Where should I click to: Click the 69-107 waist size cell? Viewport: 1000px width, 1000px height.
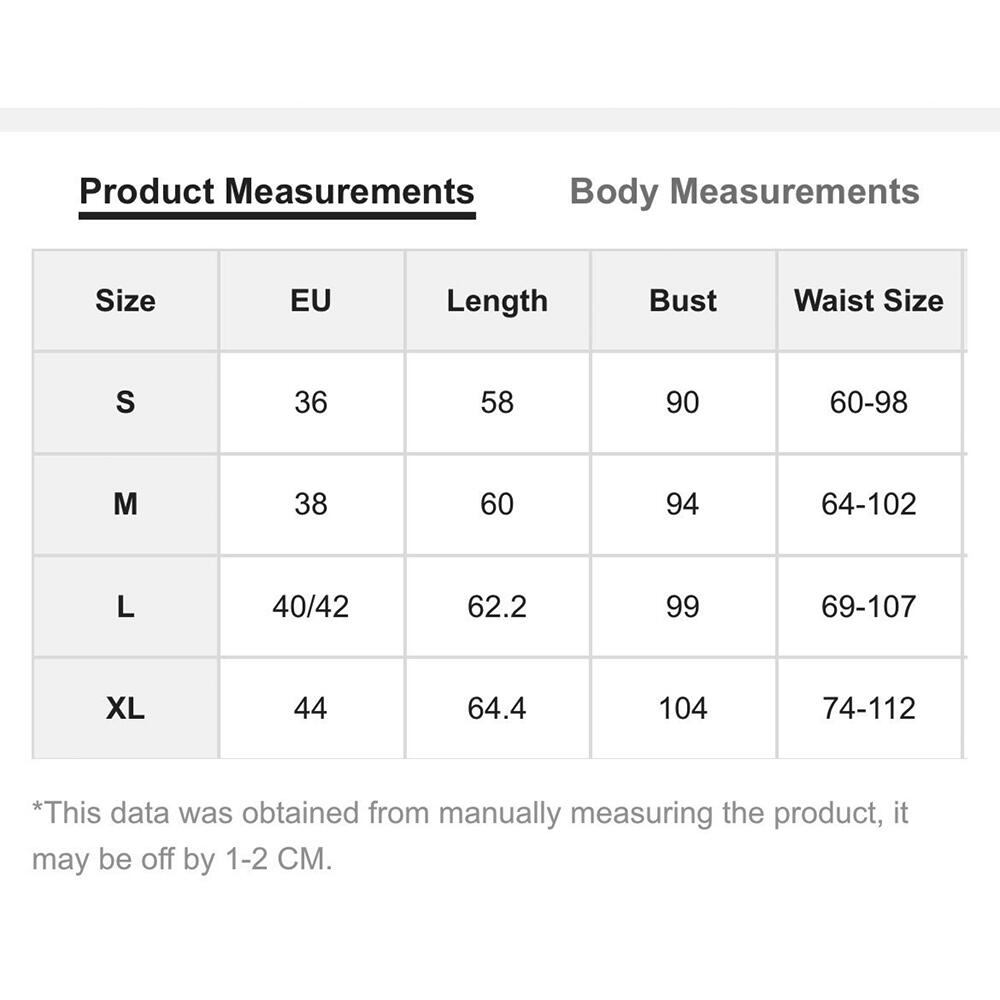click(868, 606)
